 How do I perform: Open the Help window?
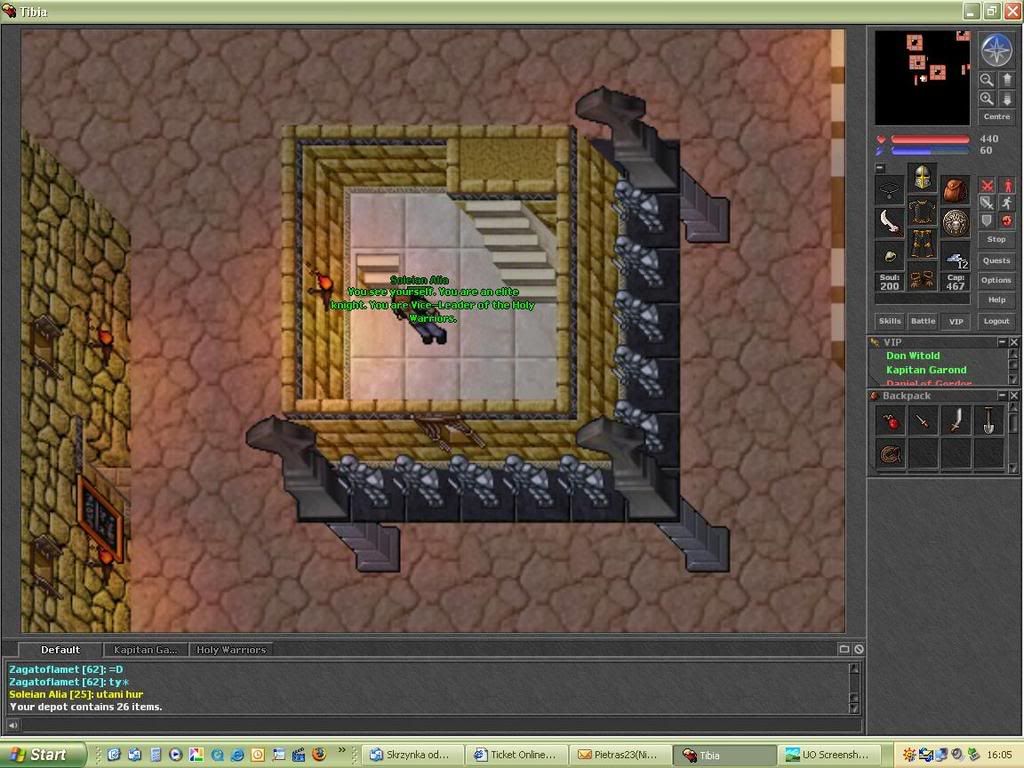pyautogui.click(x=997, y=300)
